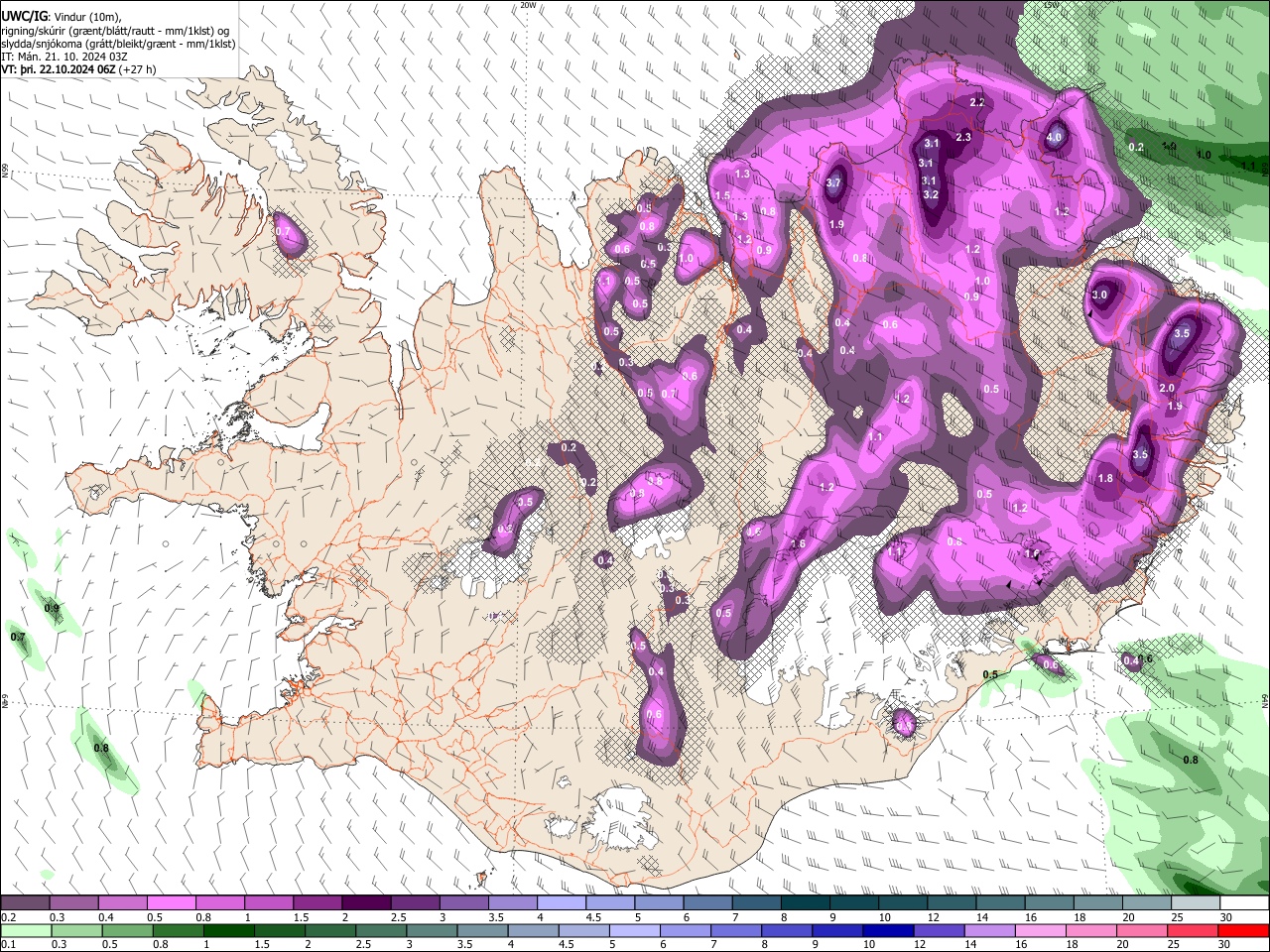
Task: Select the 'rigning/skúrir' legend description line
Action: point(115,31)
